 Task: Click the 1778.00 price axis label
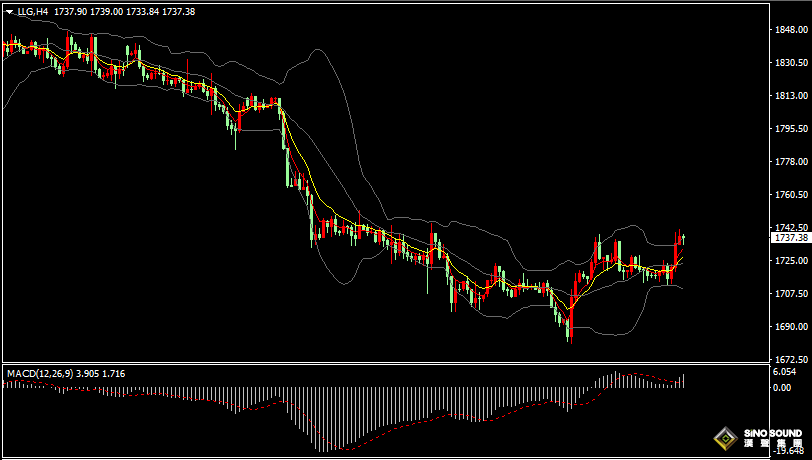click(x=791, y=162)
